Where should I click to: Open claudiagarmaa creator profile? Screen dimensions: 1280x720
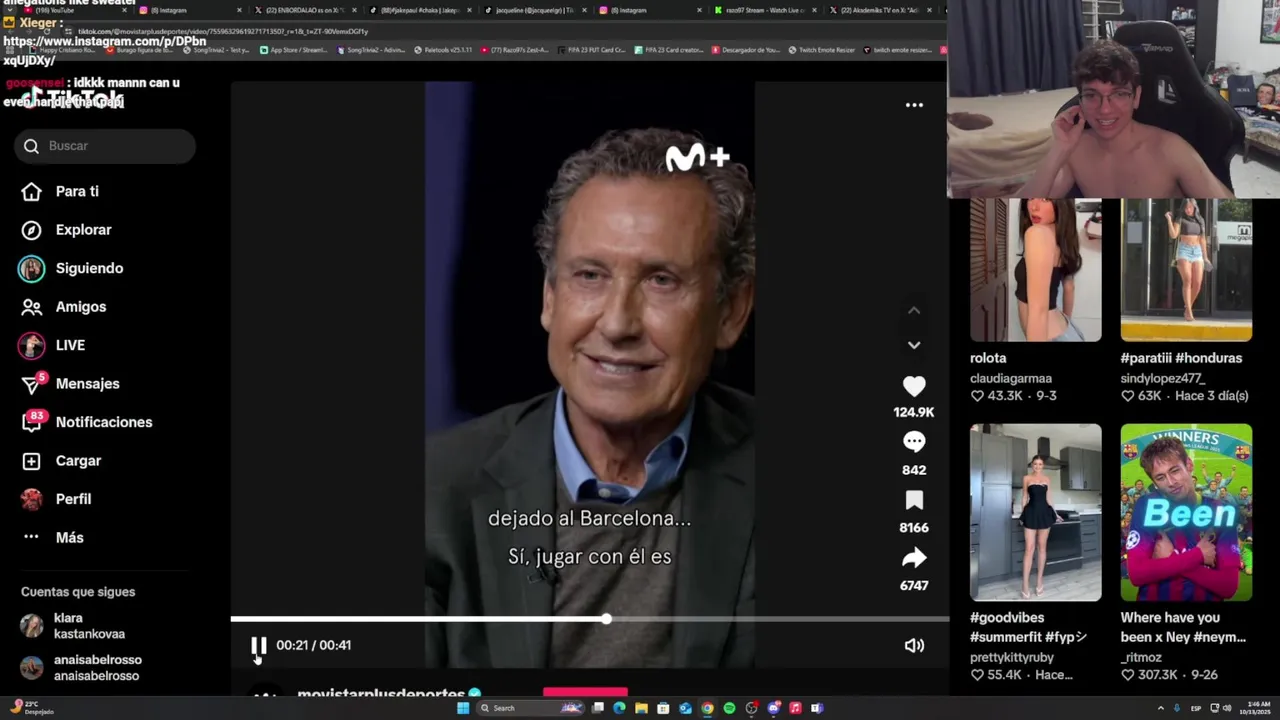tap(1010, 379)
